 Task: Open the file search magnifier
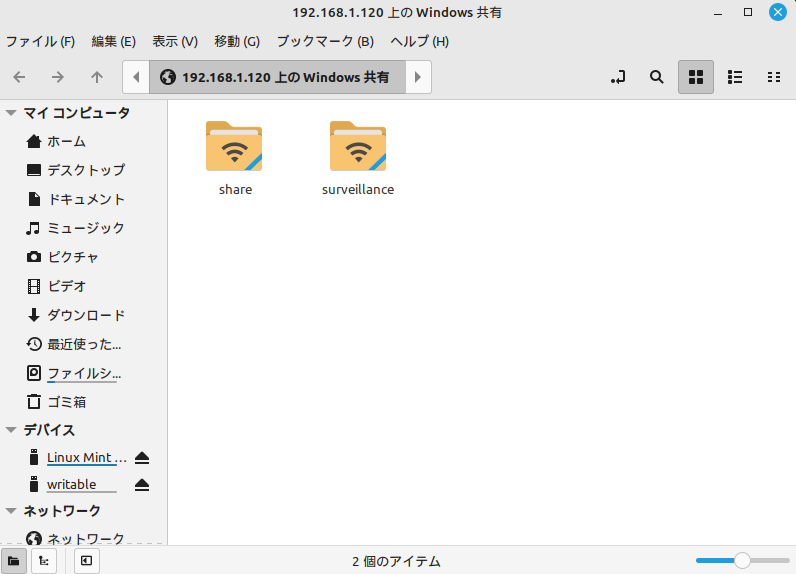click(656, 77)
